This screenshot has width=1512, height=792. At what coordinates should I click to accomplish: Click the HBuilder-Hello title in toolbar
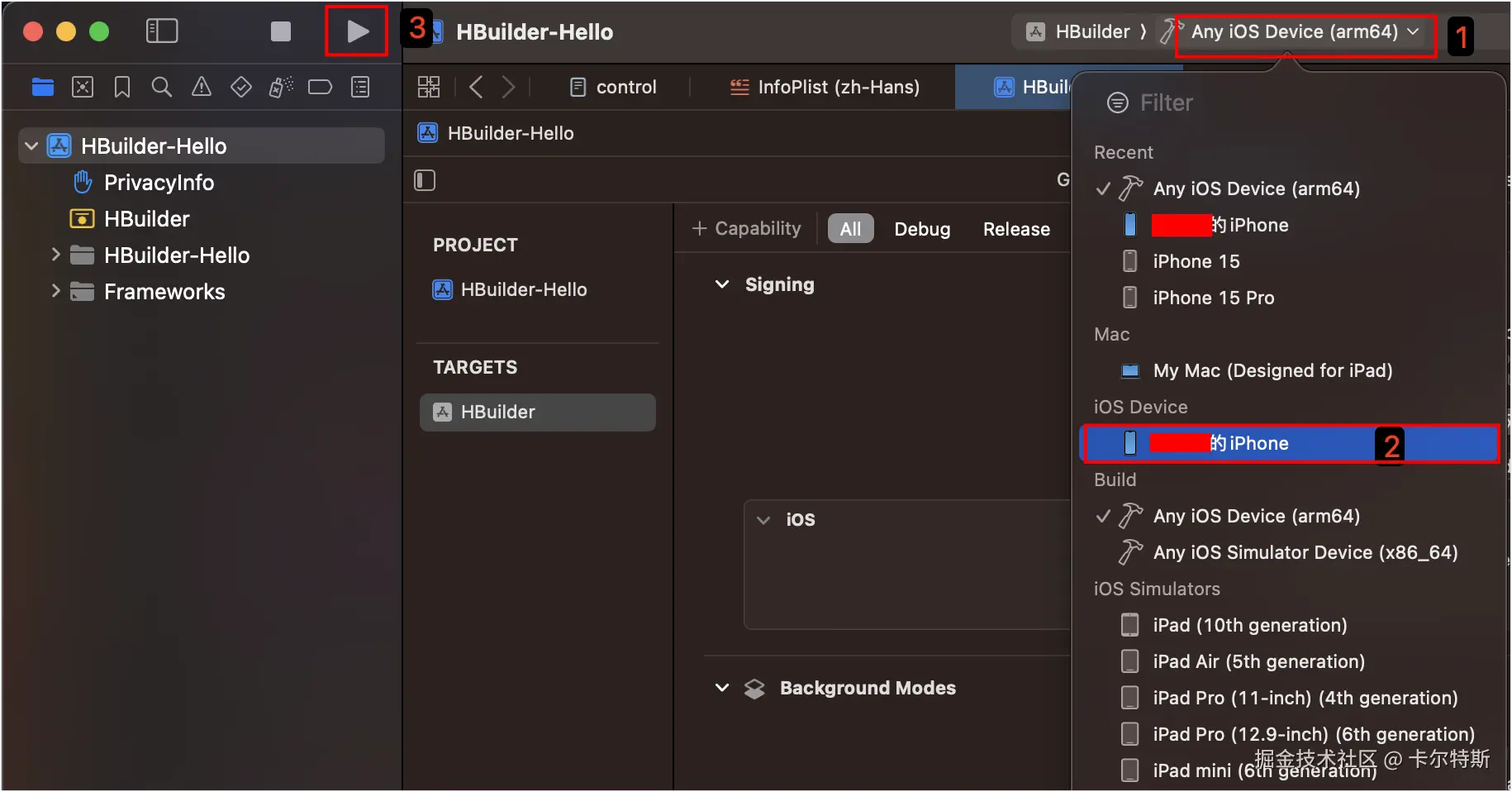535,32
